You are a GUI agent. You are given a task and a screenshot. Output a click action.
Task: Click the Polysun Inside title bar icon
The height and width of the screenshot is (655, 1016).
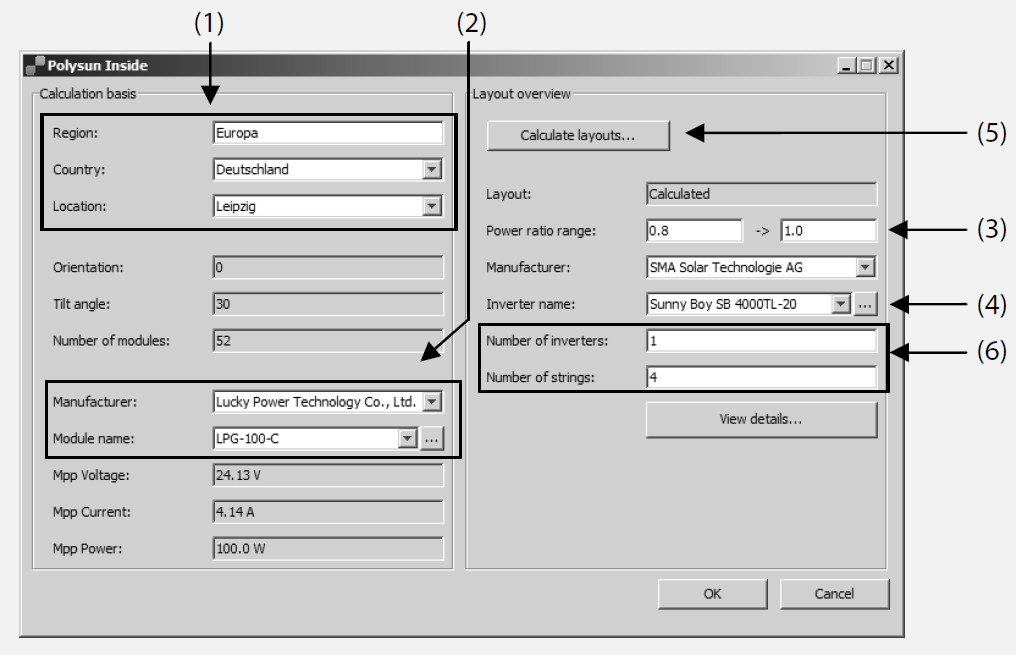point(37,66)
